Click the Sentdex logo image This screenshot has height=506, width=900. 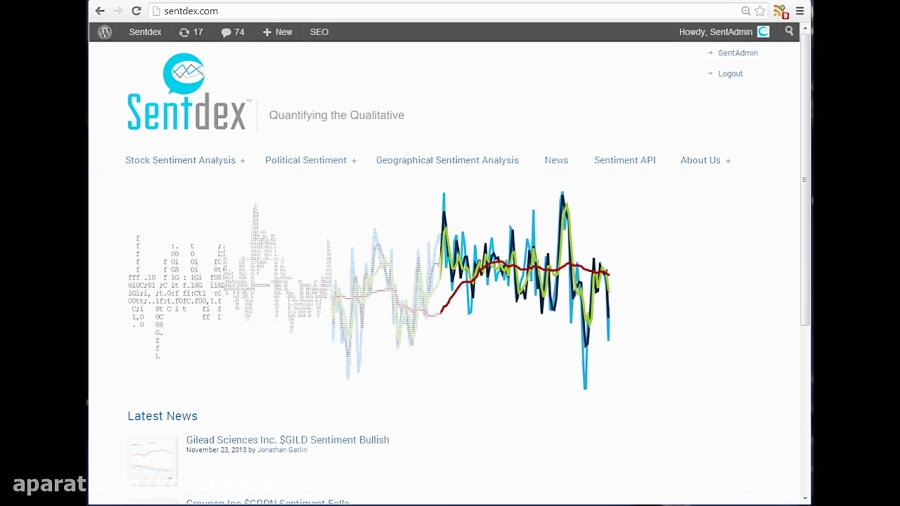(189, 92)
